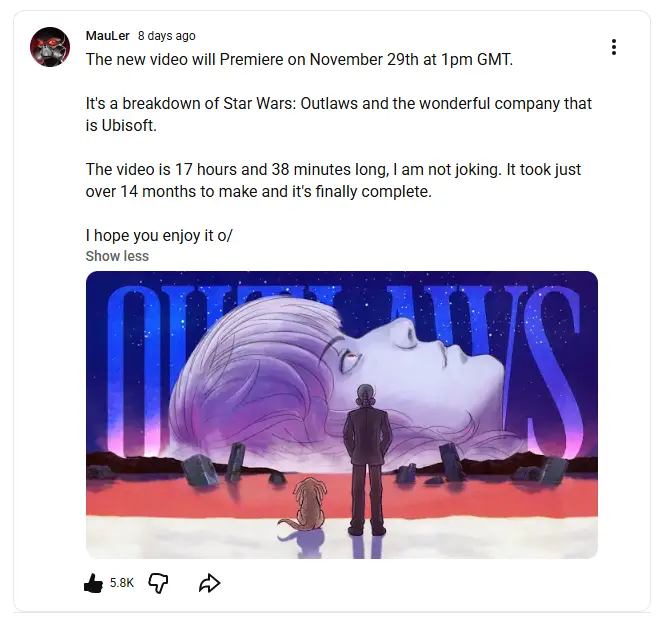This screenshot has height=621, width=667.
Task: Open the Outlaws artwork image
Action: click(x=342, y=415)
